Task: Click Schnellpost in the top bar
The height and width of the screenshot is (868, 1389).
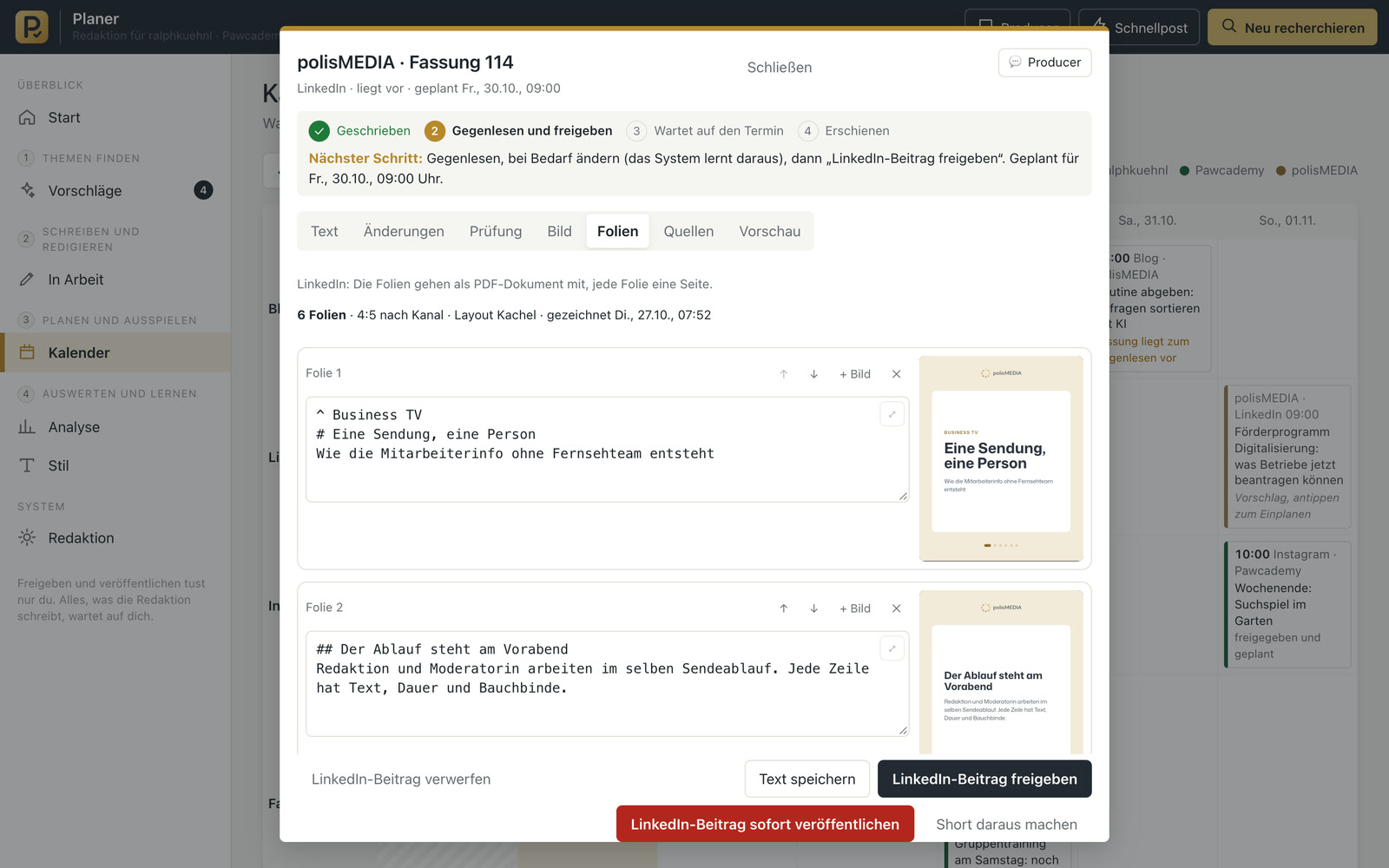Action: 1139,27
